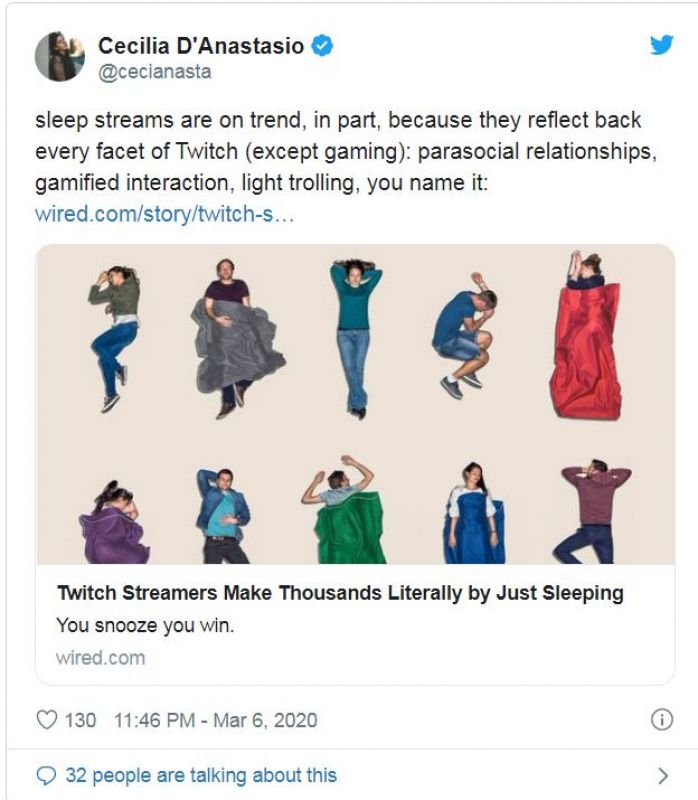
Task: Click the wired.com domain under the card
Action: [100, 657]
